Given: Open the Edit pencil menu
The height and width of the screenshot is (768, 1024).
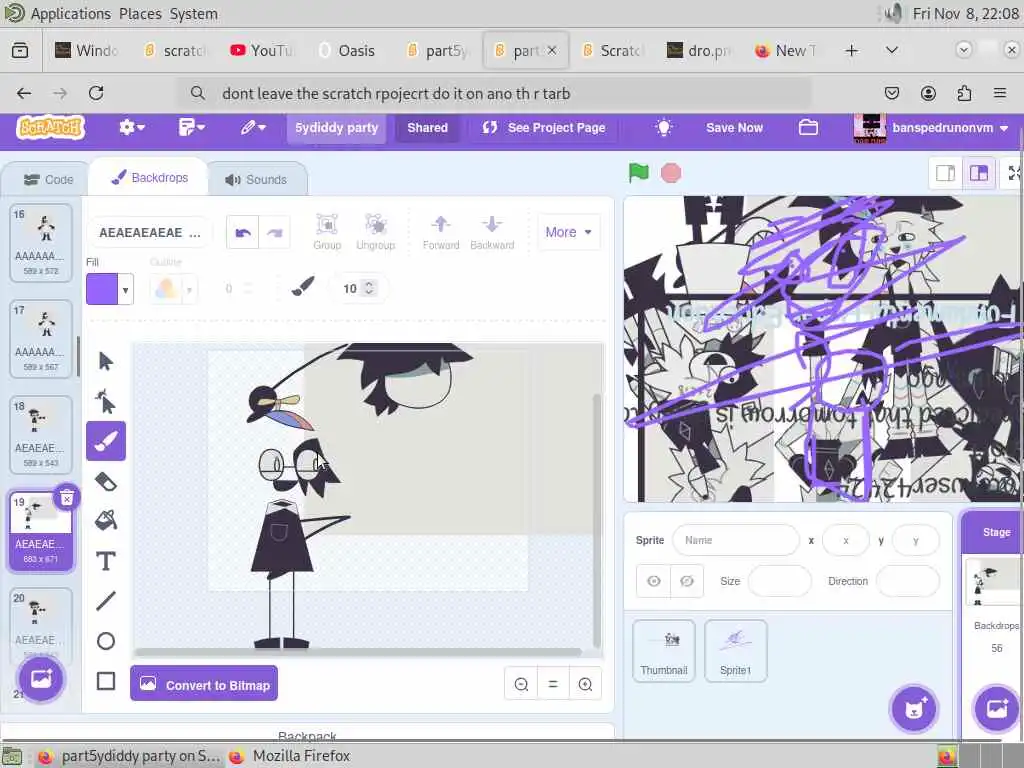Looking at the screenshot, I should coord(253,127).
